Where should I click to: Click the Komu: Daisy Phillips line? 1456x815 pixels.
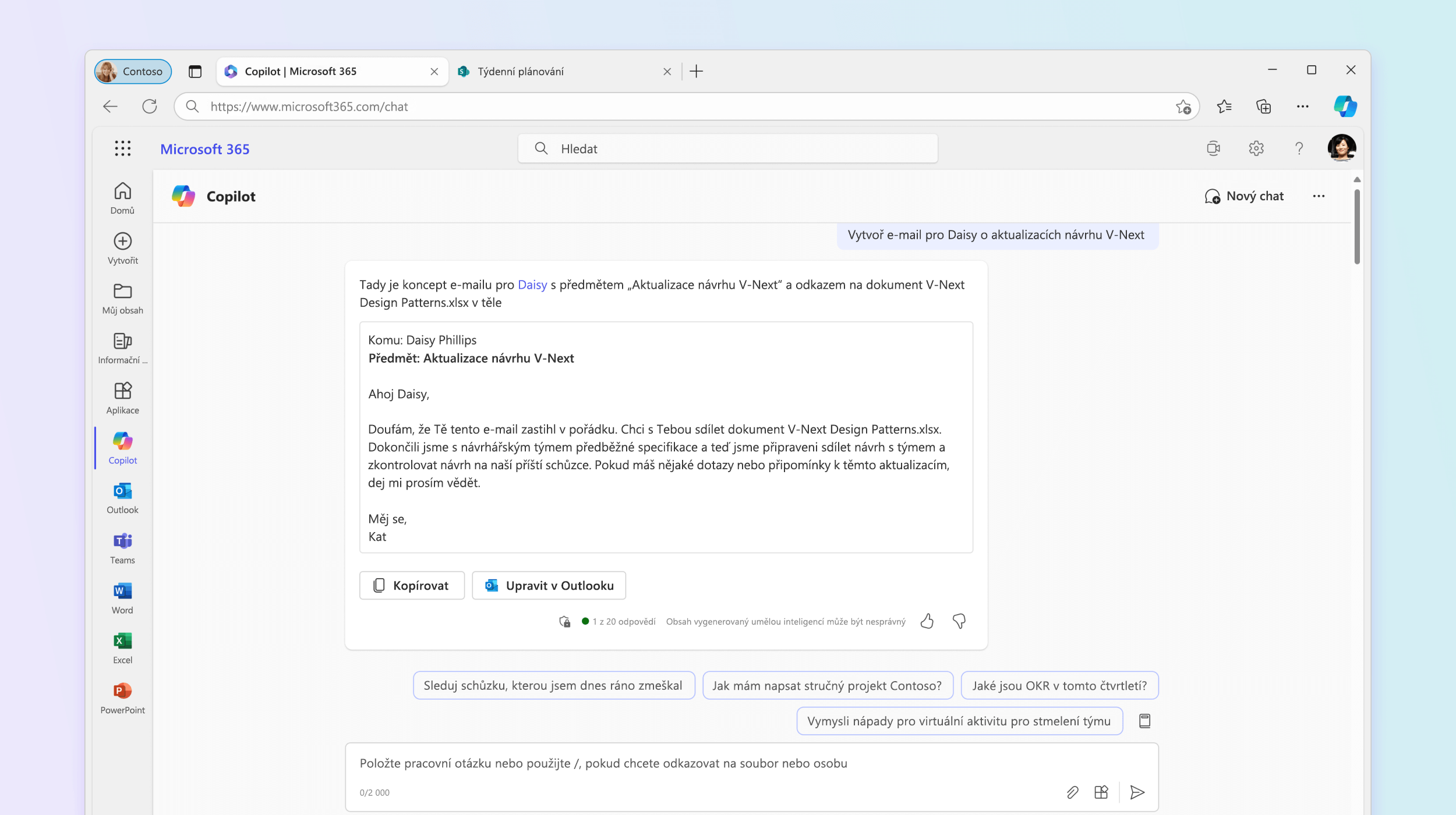[x=422, y=340]
